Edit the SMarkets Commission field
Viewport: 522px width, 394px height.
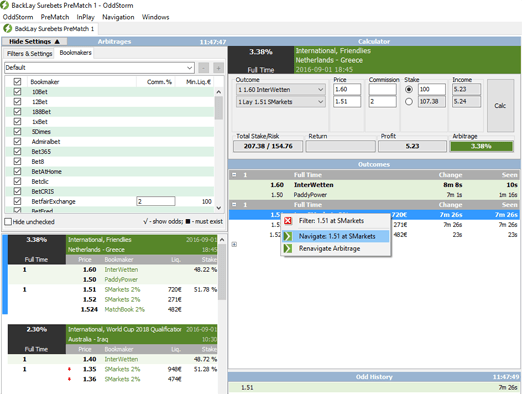(382, 102)
